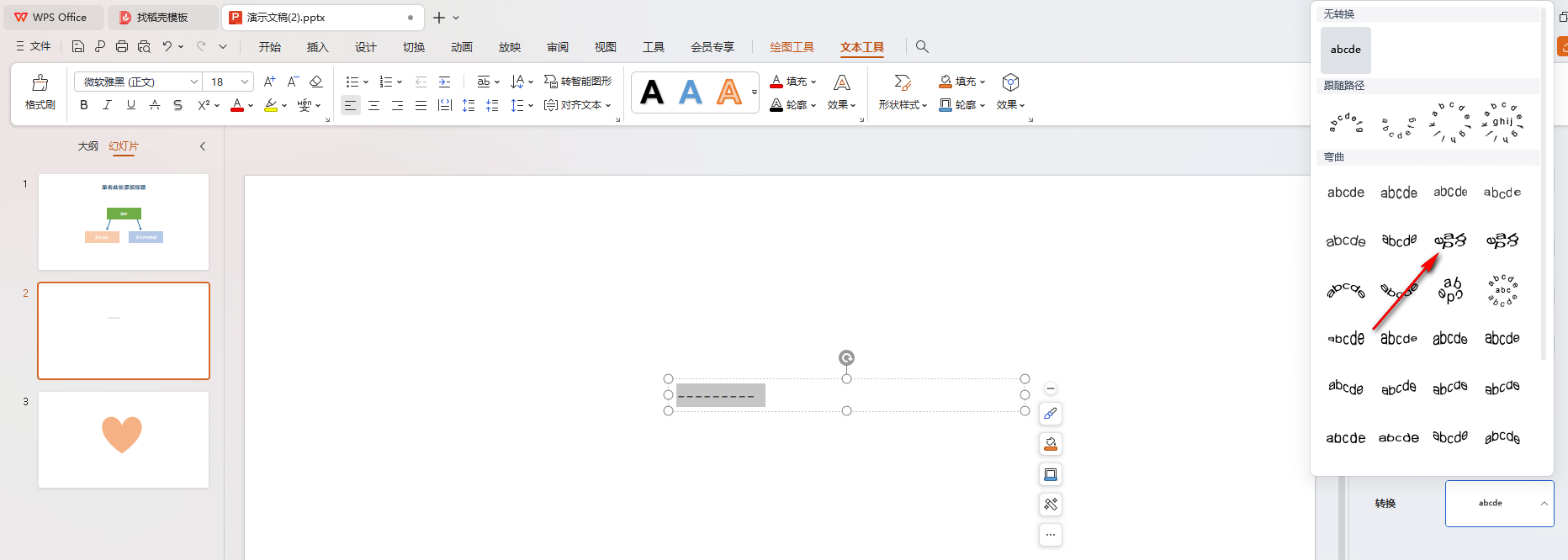This screenshot has height=560, width=1568.
Task: Open Print Preview from the quick access bar
Action: [x=144, y=46]
